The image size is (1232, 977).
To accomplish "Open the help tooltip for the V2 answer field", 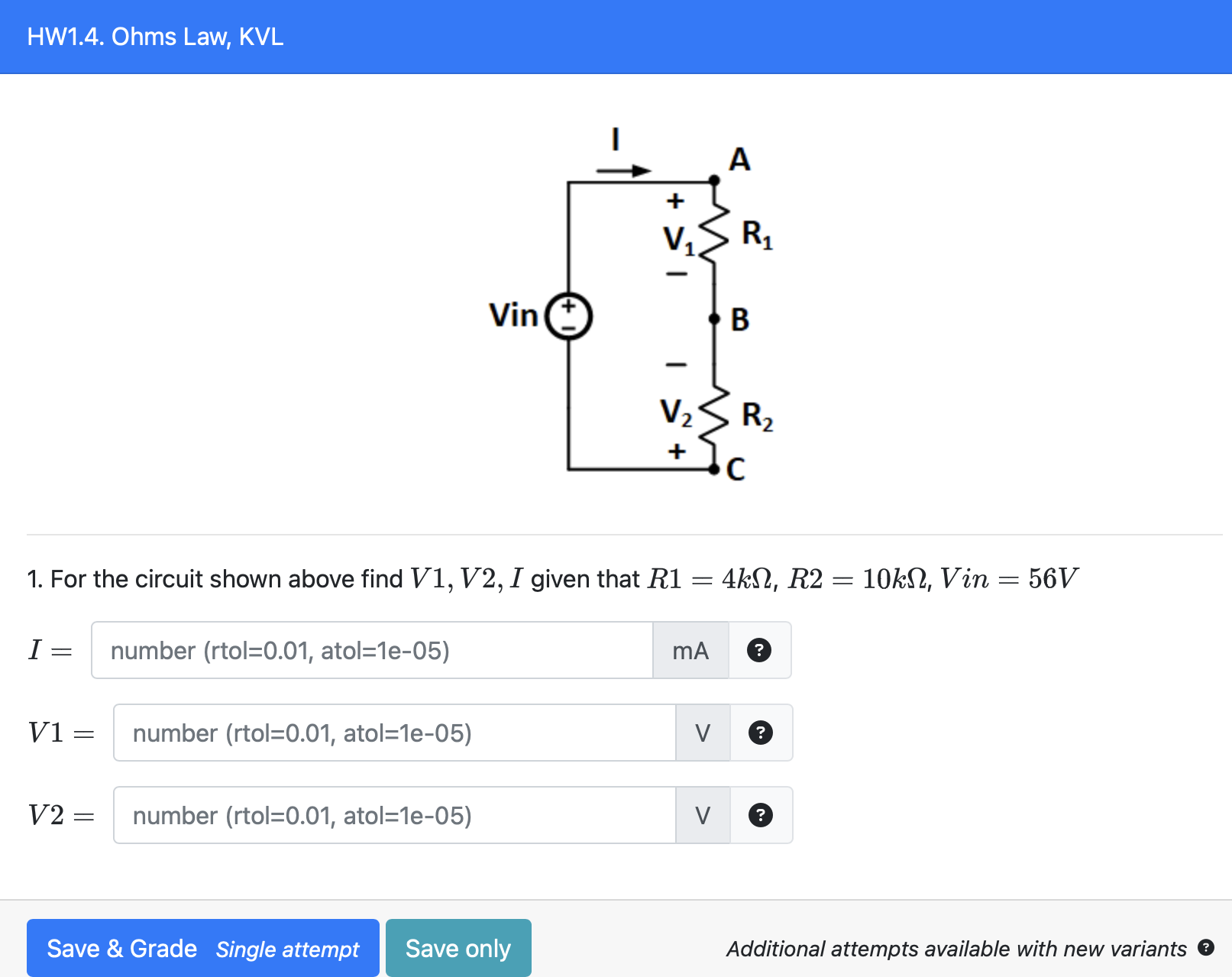I will 761,815.
